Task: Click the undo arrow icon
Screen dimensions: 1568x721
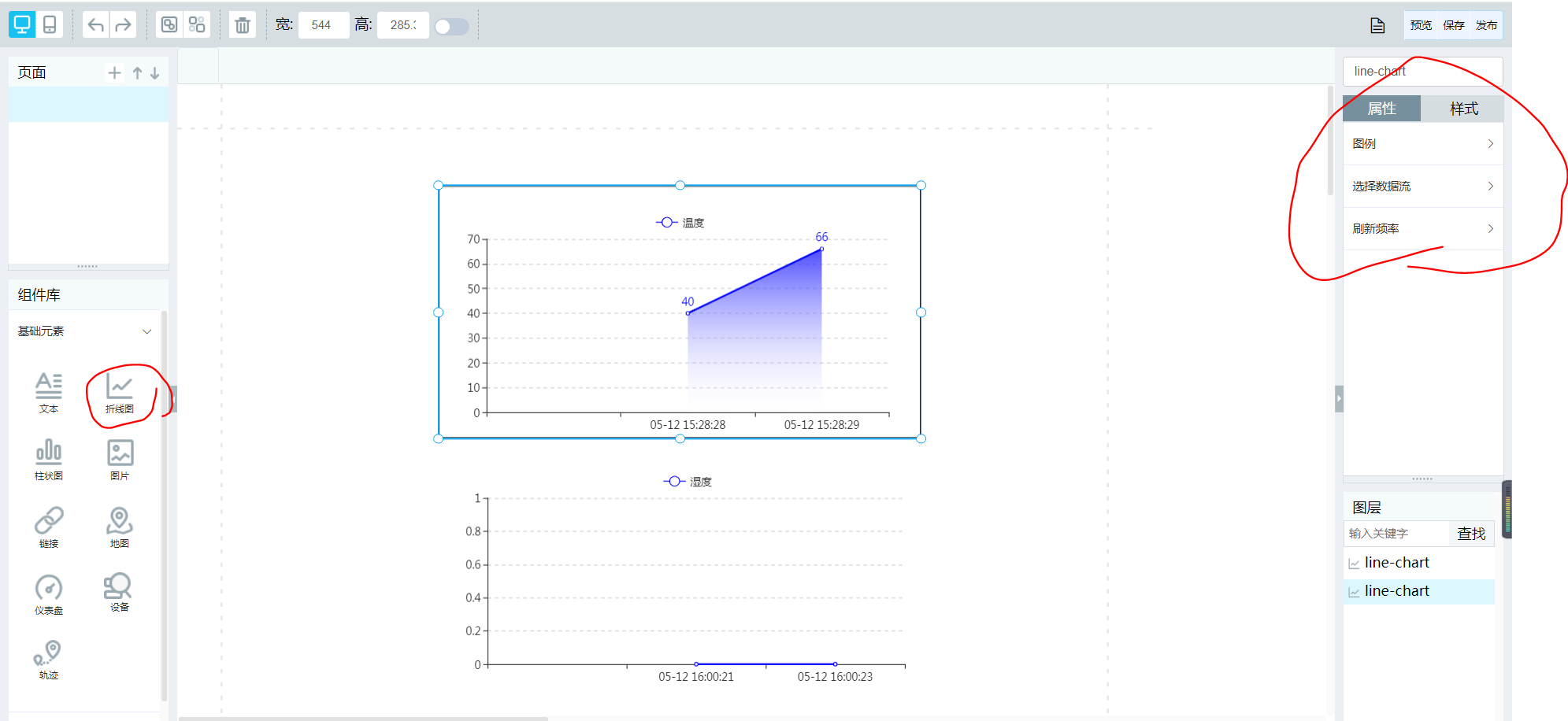Action: pos(96,24)
